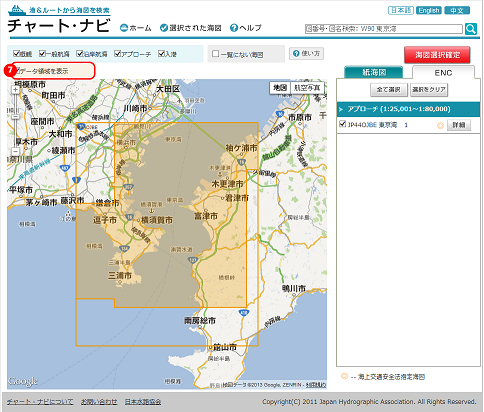Click the 全て選択 select all button
The height and width of the screenshot is (412, 484).
tap(389, 90)
